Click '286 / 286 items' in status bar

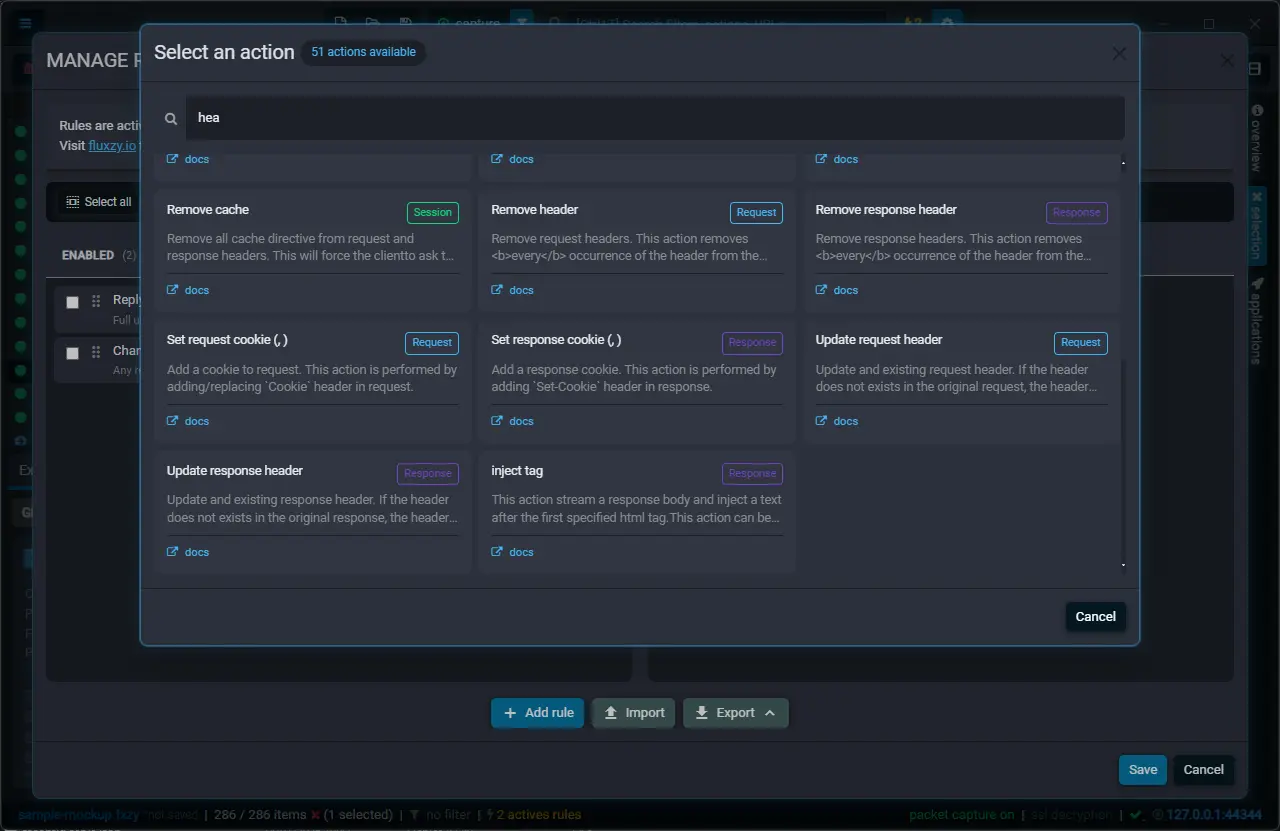pos(260,815)
